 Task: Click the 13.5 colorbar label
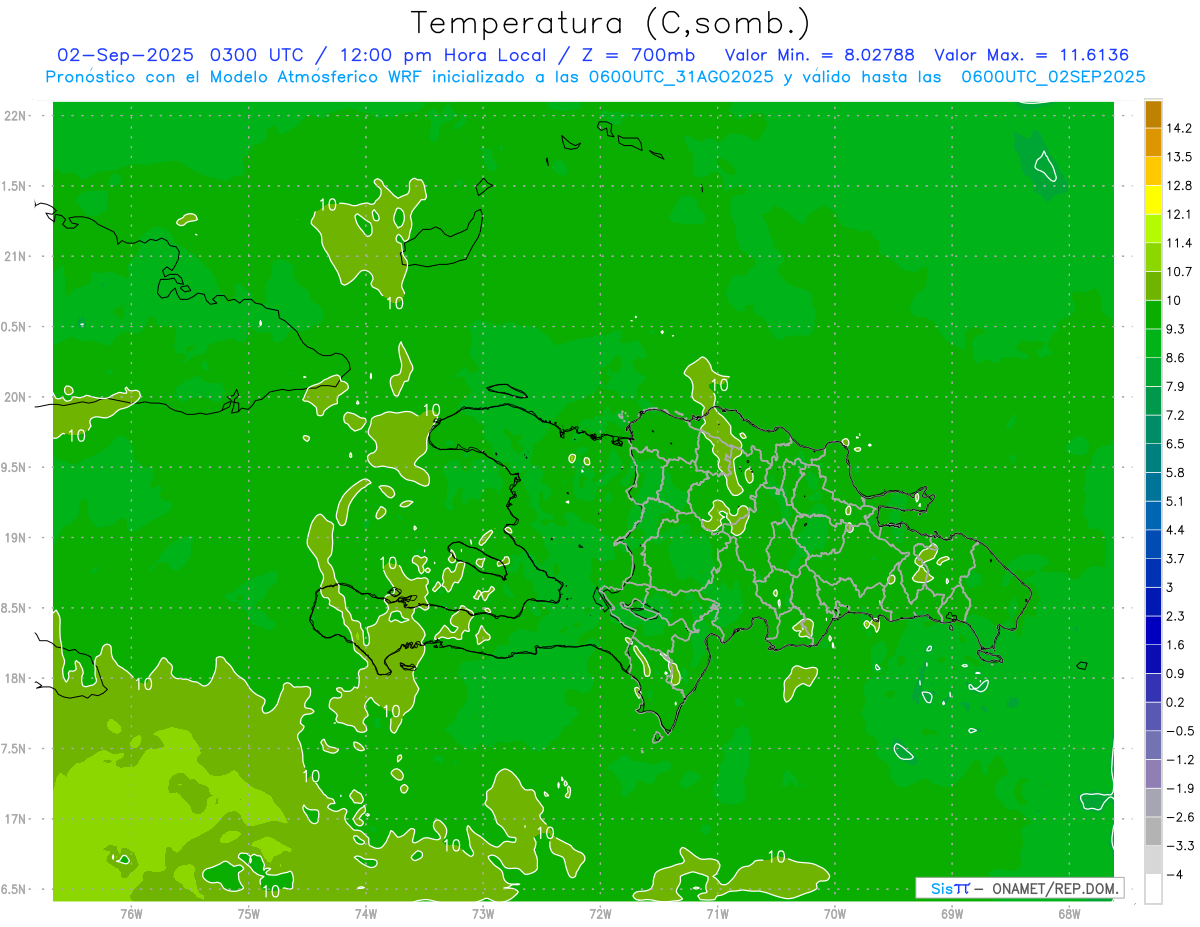click(x=1181, y=157)
